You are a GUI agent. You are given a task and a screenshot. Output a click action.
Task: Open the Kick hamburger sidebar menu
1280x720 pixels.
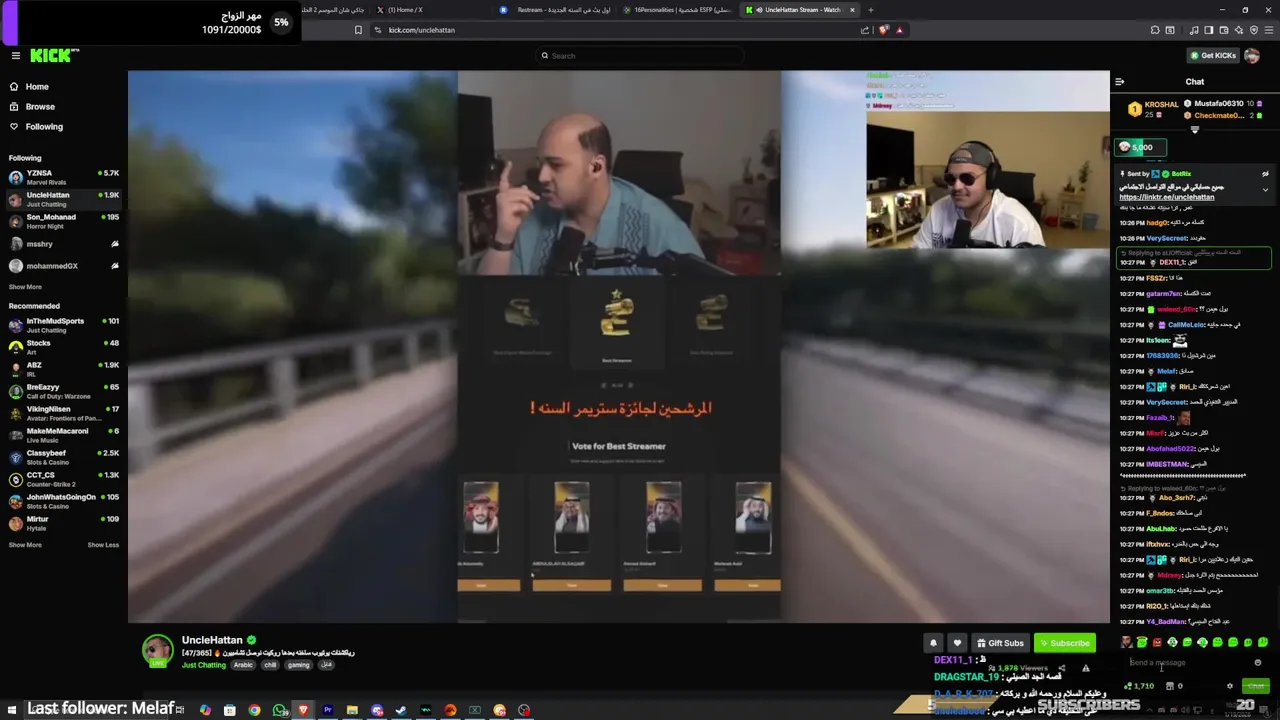(15, 56)
